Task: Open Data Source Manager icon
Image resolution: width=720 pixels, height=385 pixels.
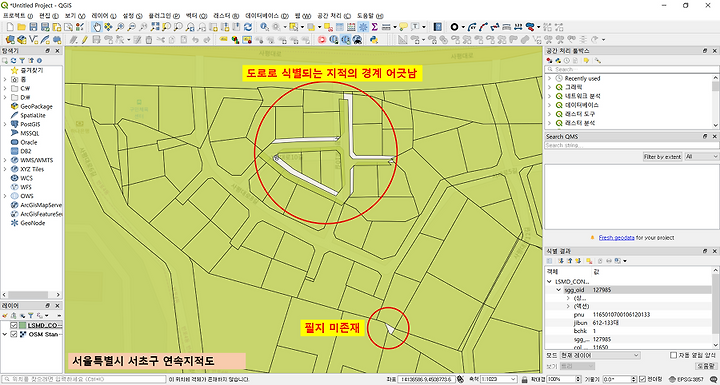Action: tap(10, 40)
